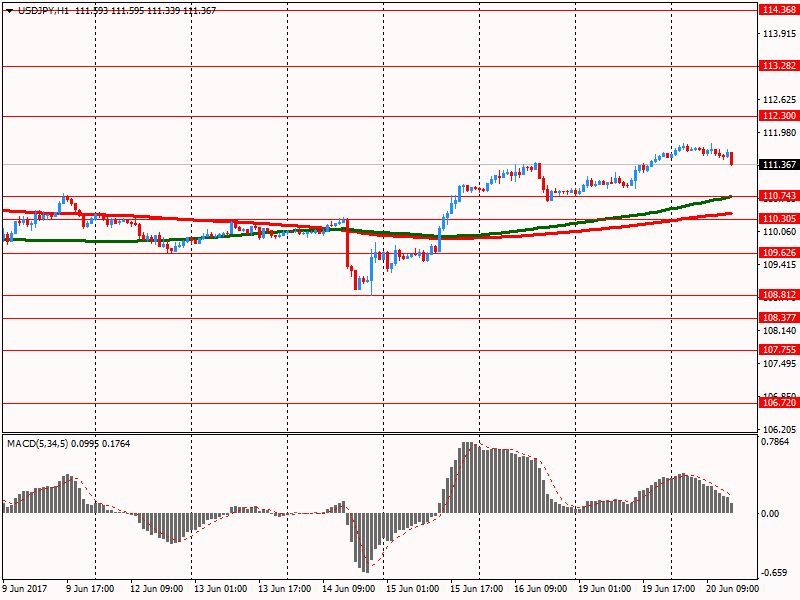
Task: Select the 112.300 price level label
Action: (779, 116)
